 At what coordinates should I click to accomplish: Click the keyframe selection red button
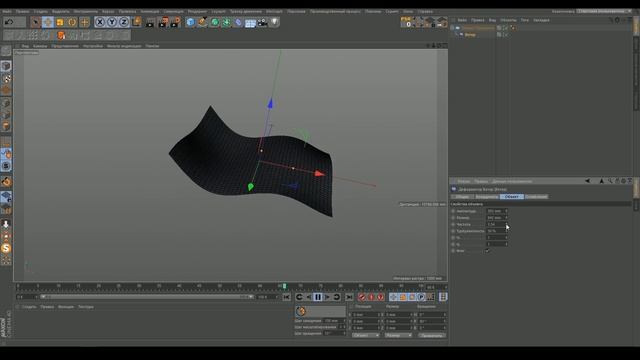(x=380, y=297)
